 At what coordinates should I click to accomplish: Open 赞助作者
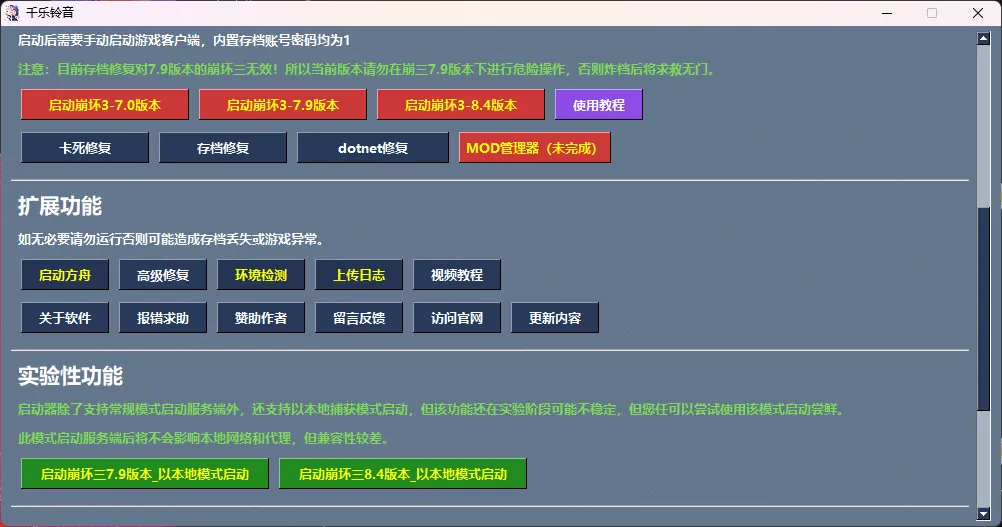[x=261, y=317]
